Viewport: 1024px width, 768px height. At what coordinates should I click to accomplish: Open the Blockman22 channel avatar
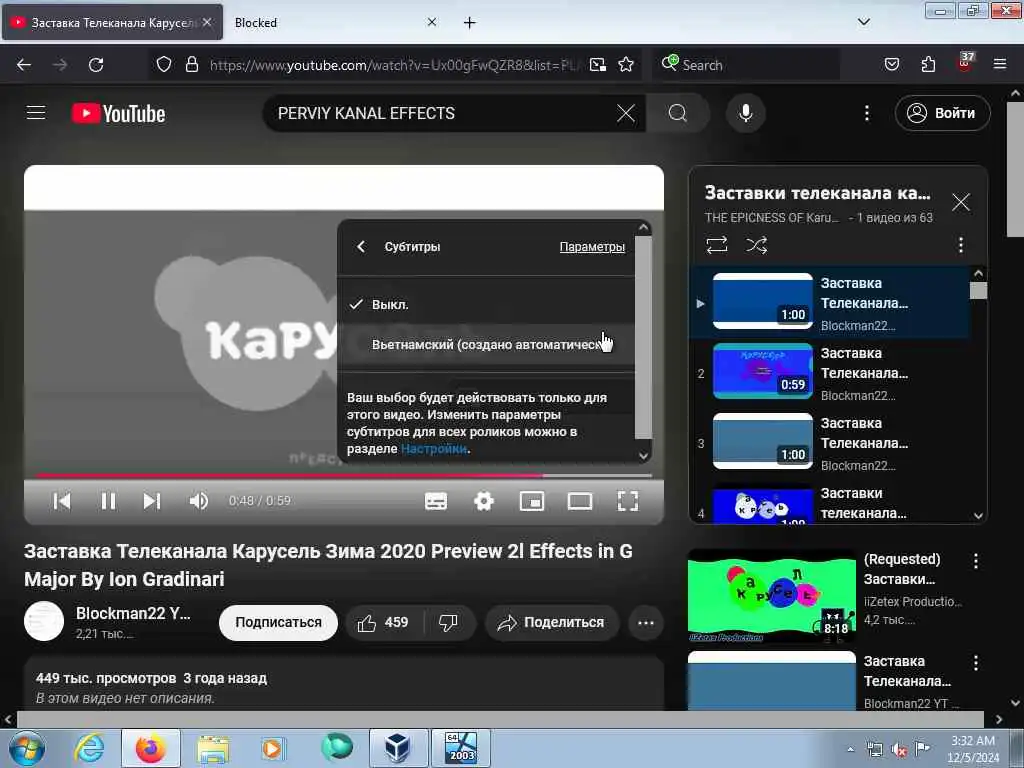click(x=44, y=620)
